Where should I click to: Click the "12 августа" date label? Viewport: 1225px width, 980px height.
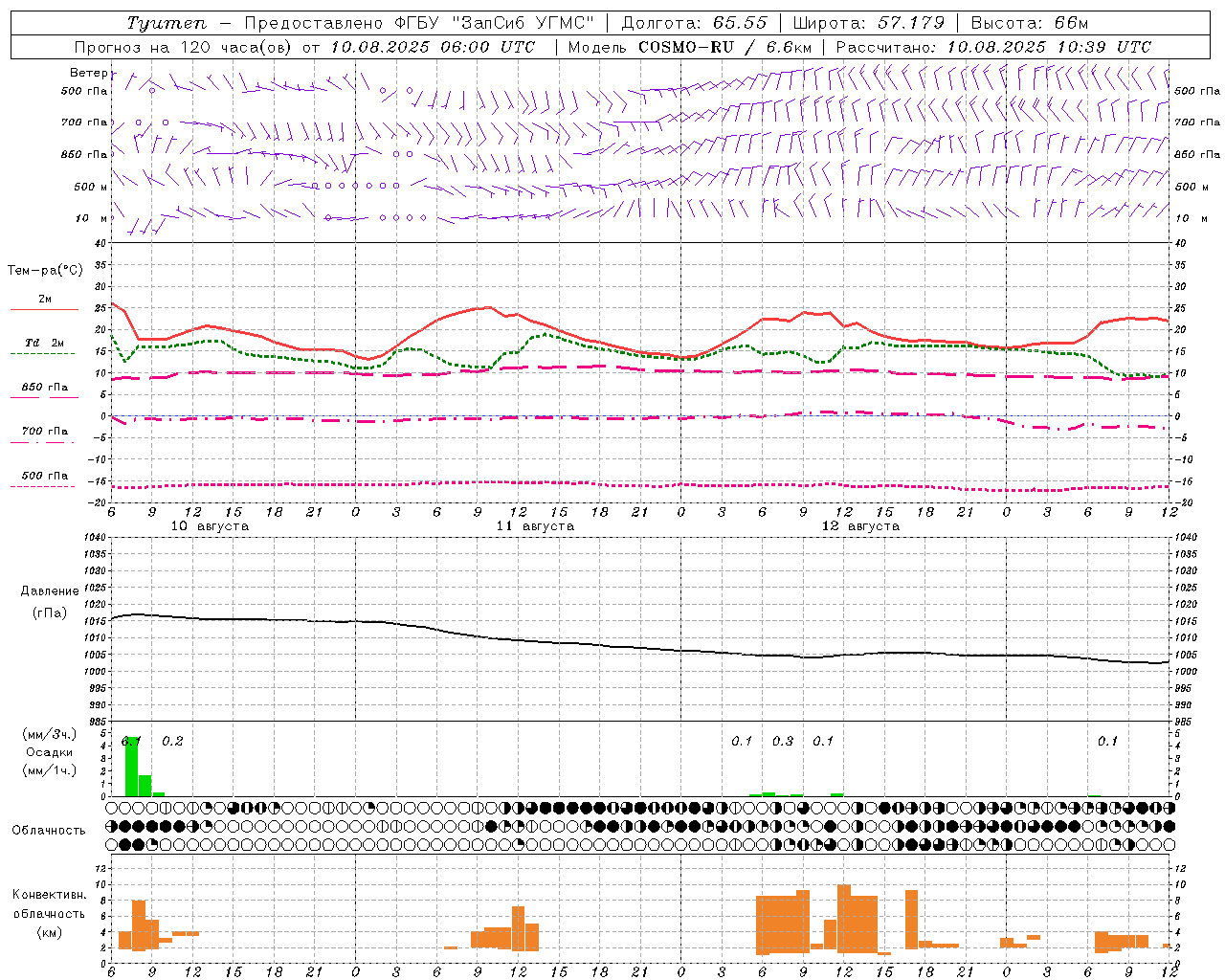[x=860, y=526]
